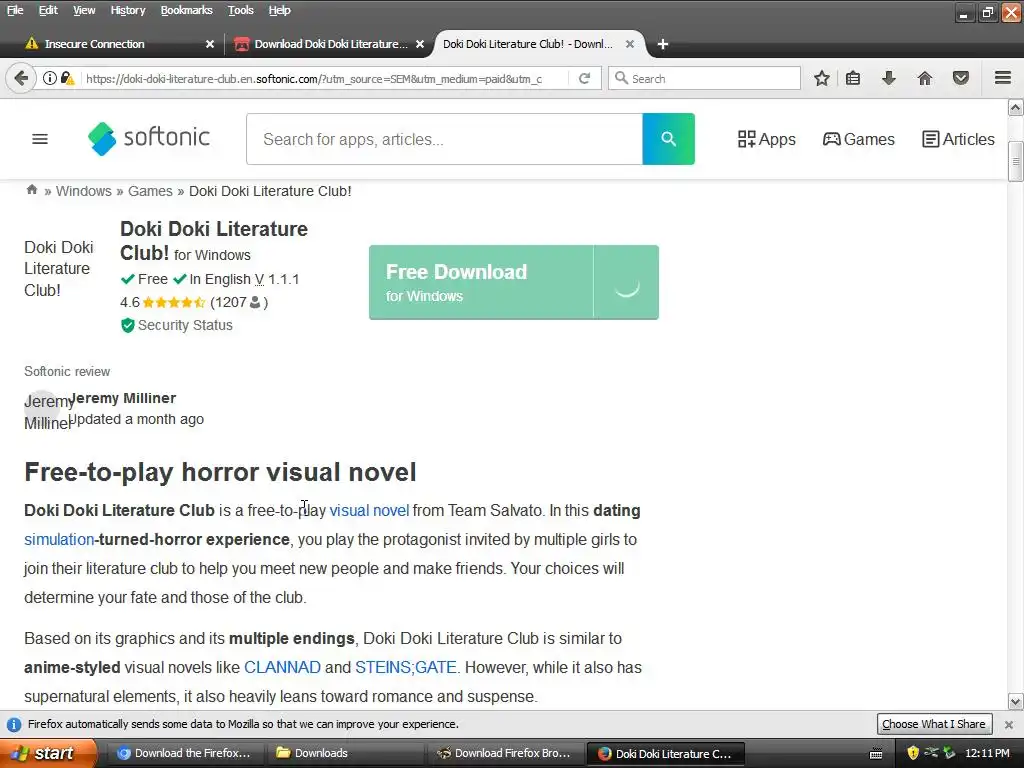
Task: Submit Softonic search with magnifier button
Action: pyautogui.click(x=668, y=138)
